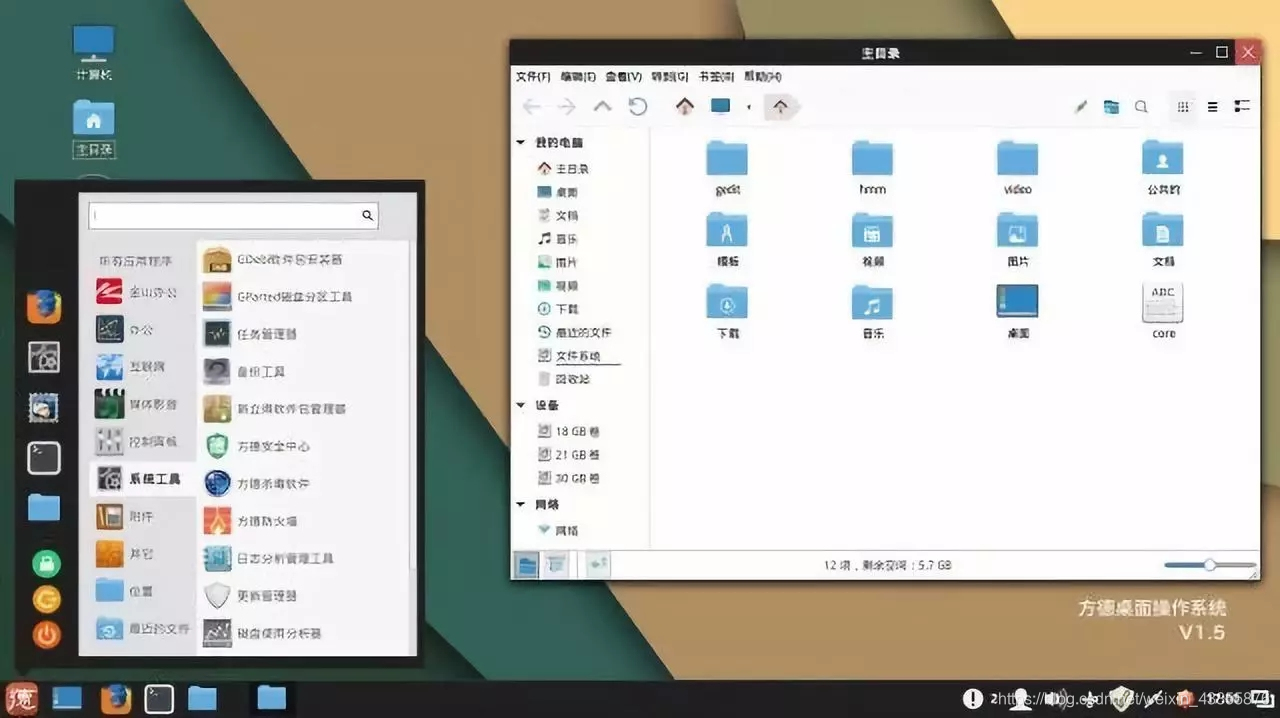Collapse the 我的电脑 sidebar section

tap(520, 142)
